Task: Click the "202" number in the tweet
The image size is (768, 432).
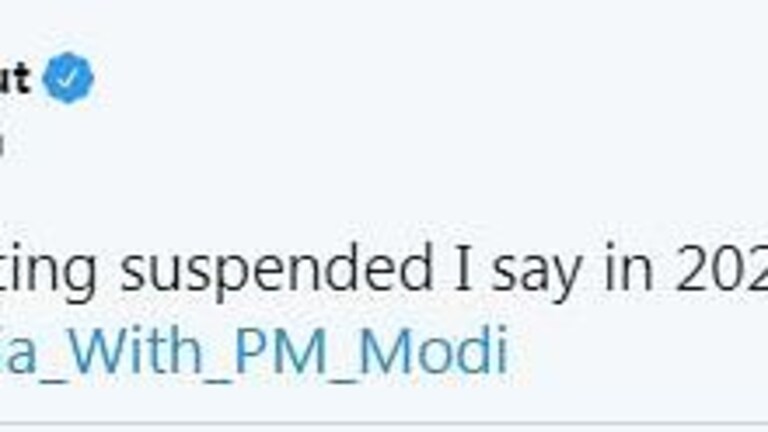Action: [722, 268]
